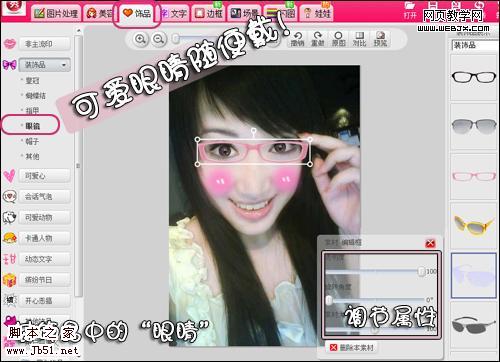Select 其他 in the accessories list
This screenshot has height=362, width=500.
click(32, 156)
